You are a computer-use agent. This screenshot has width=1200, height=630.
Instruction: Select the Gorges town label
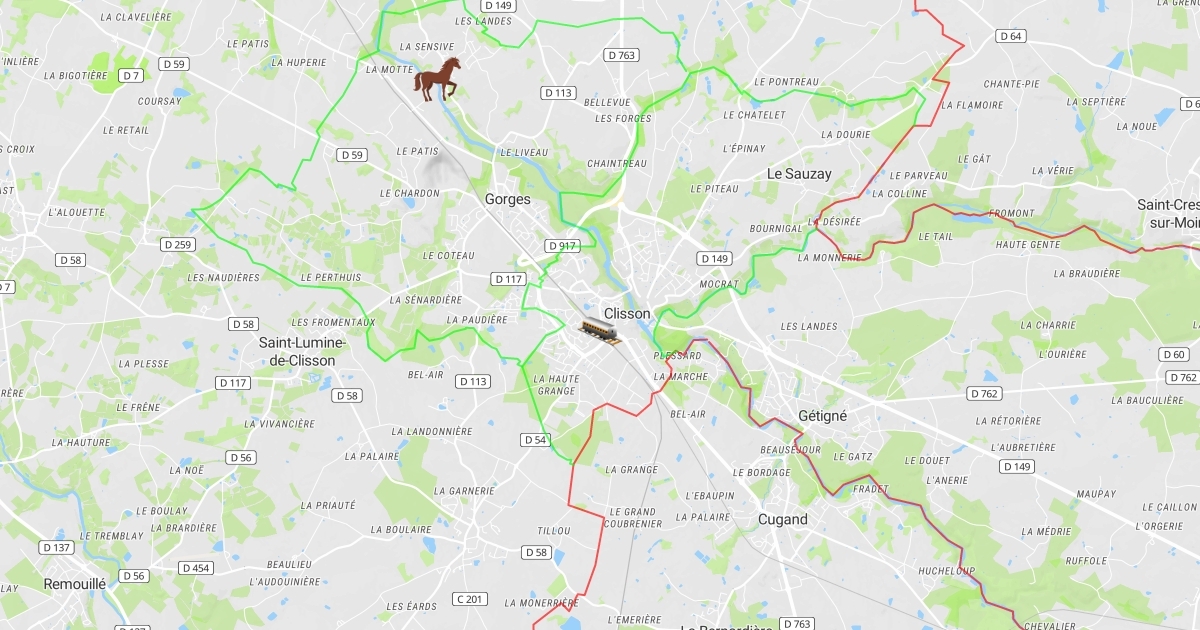(x=508, y=199)
